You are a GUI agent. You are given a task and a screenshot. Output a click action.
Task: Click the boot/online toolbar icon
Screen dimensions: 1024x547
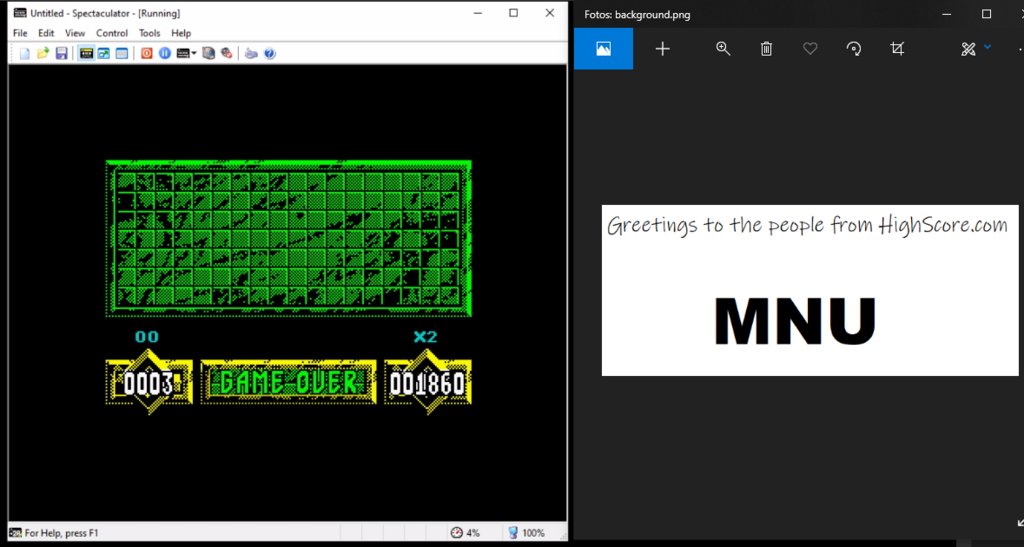[x=251, y=54]
